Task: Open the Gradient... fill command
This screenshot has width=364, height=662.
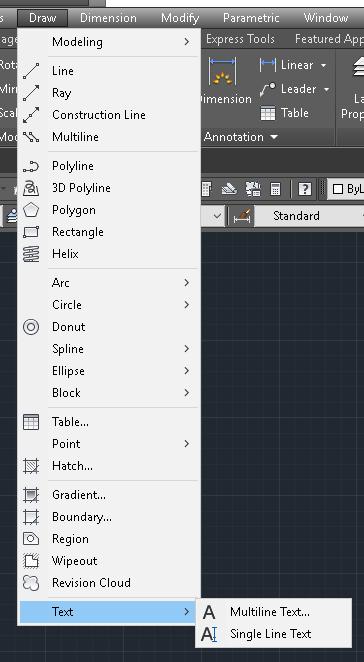Action: click(109, 495)
